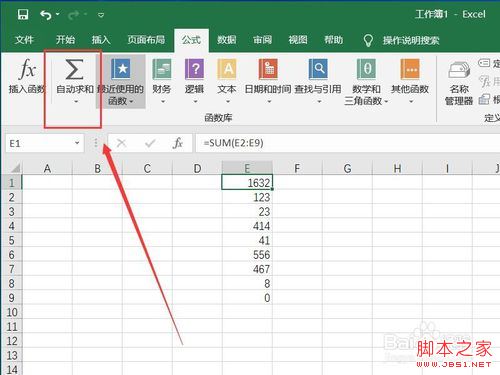Viewport: 500px width, 375px height.
Task: Select column E header
Action: (247, 168)
